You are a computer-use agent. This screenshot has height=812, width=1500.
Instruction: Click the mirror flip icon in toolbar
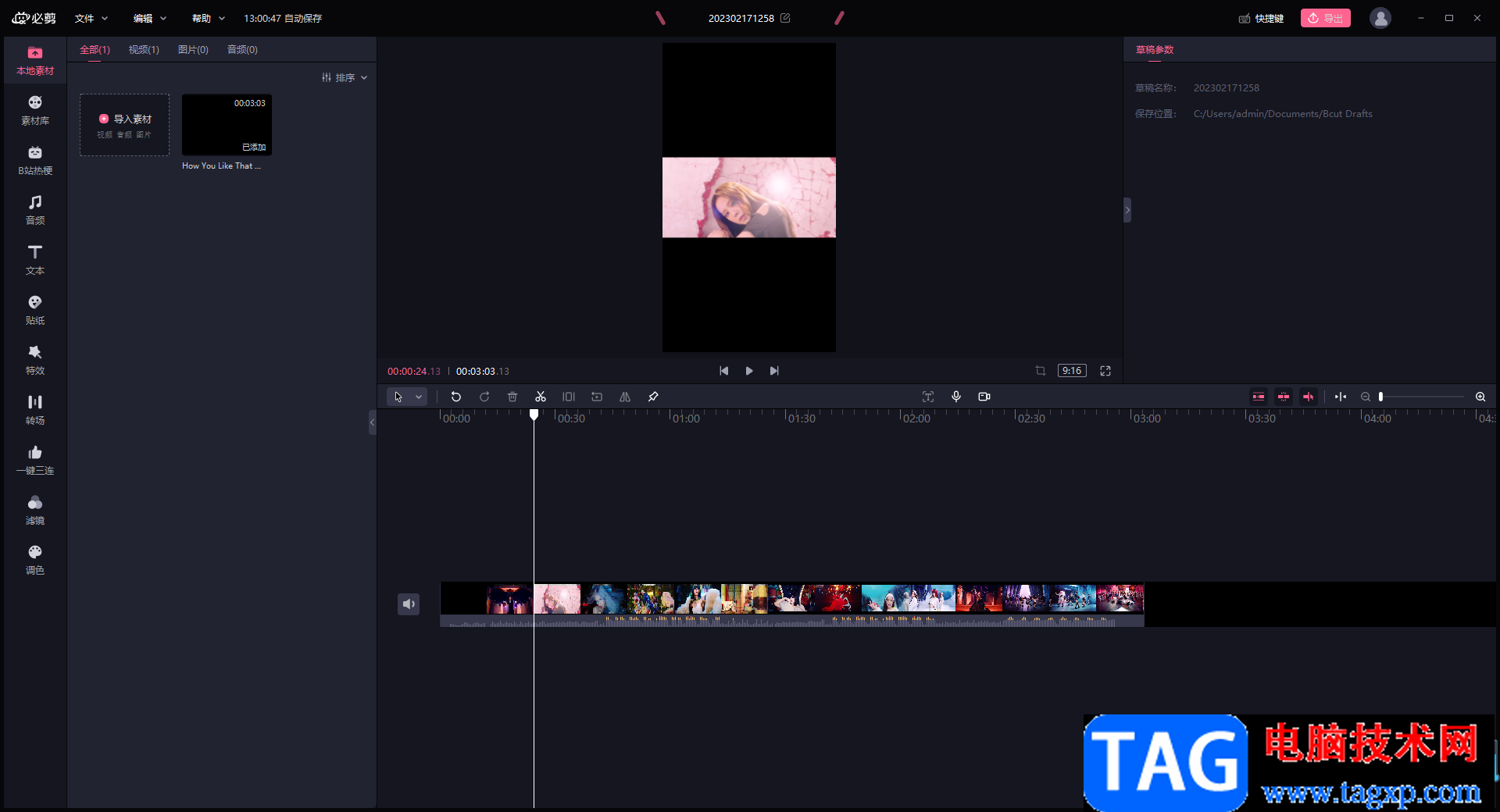(625, 397)
